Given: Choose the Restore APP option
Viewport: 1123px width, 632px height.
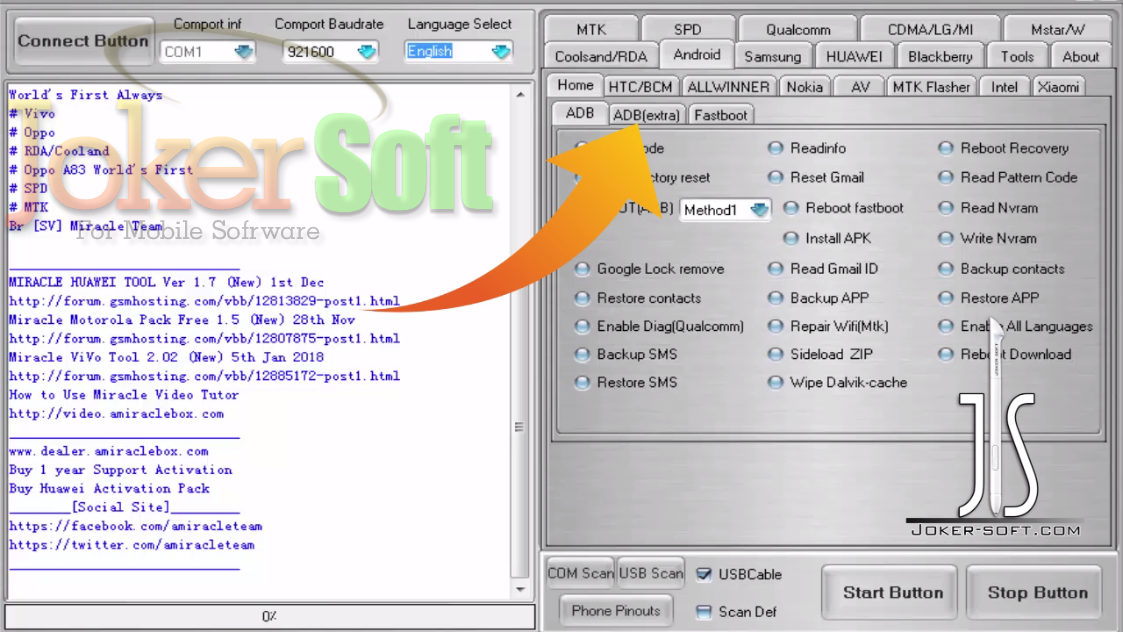Looking at the screenshot, I should pyautogui.click(x=988, y=298).
